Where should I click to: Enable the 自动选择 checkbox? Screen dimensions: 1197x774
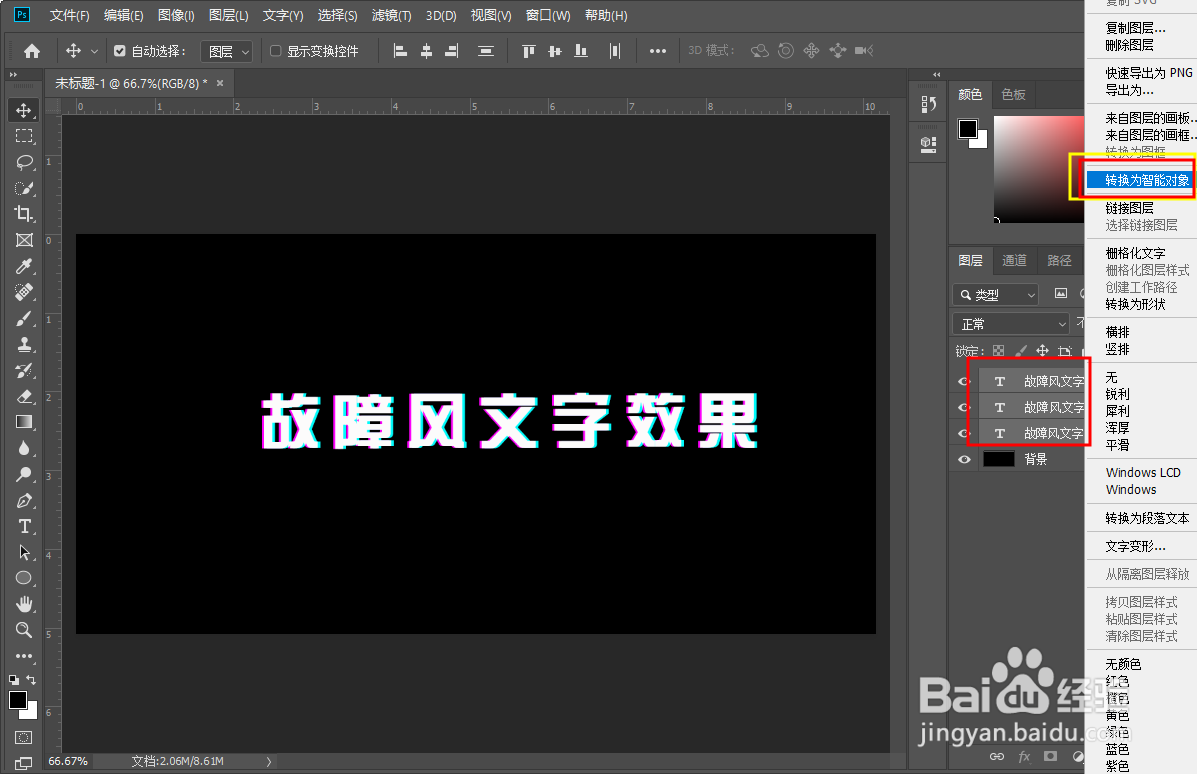[x=120, y=50]
